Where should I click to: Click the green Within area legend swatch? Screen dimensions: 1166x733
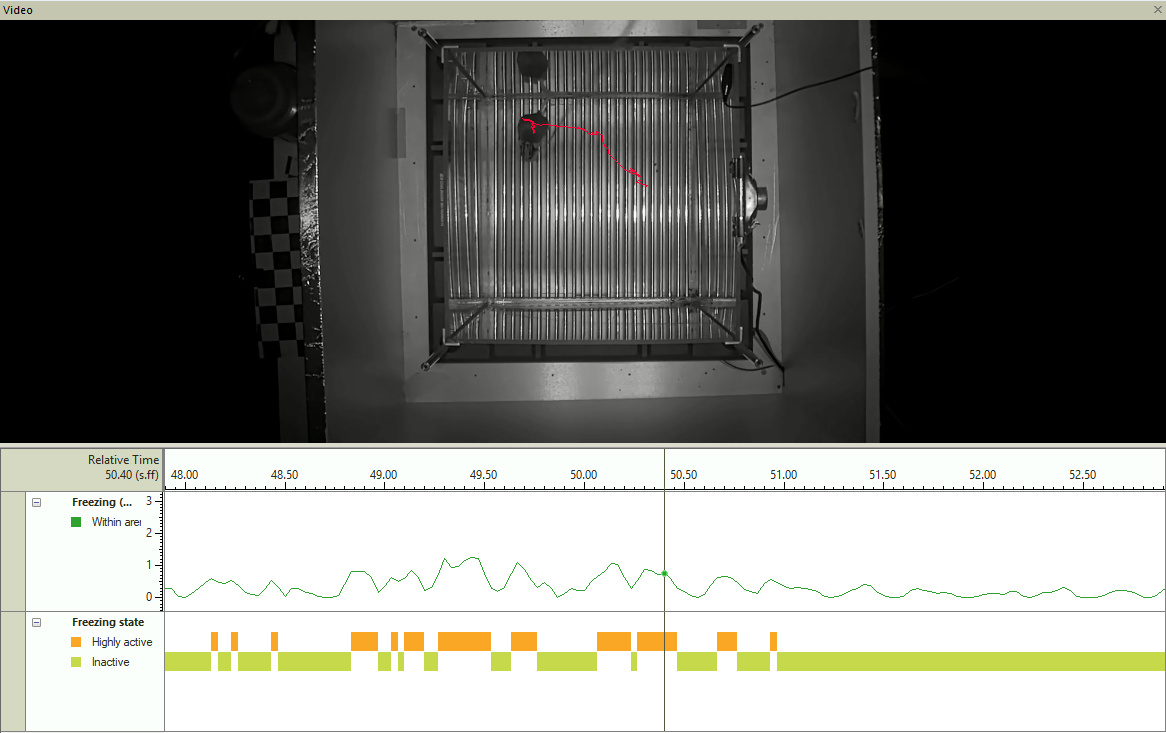[76, 522]
